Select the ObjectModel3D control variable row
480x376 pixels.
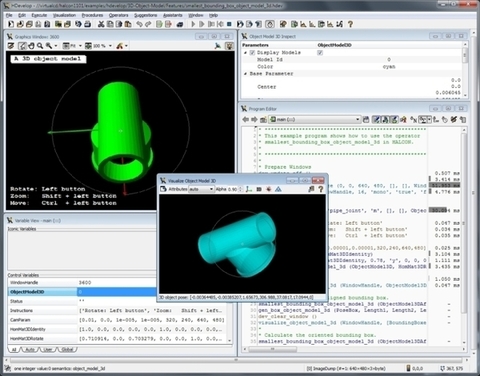pos(83,292)
